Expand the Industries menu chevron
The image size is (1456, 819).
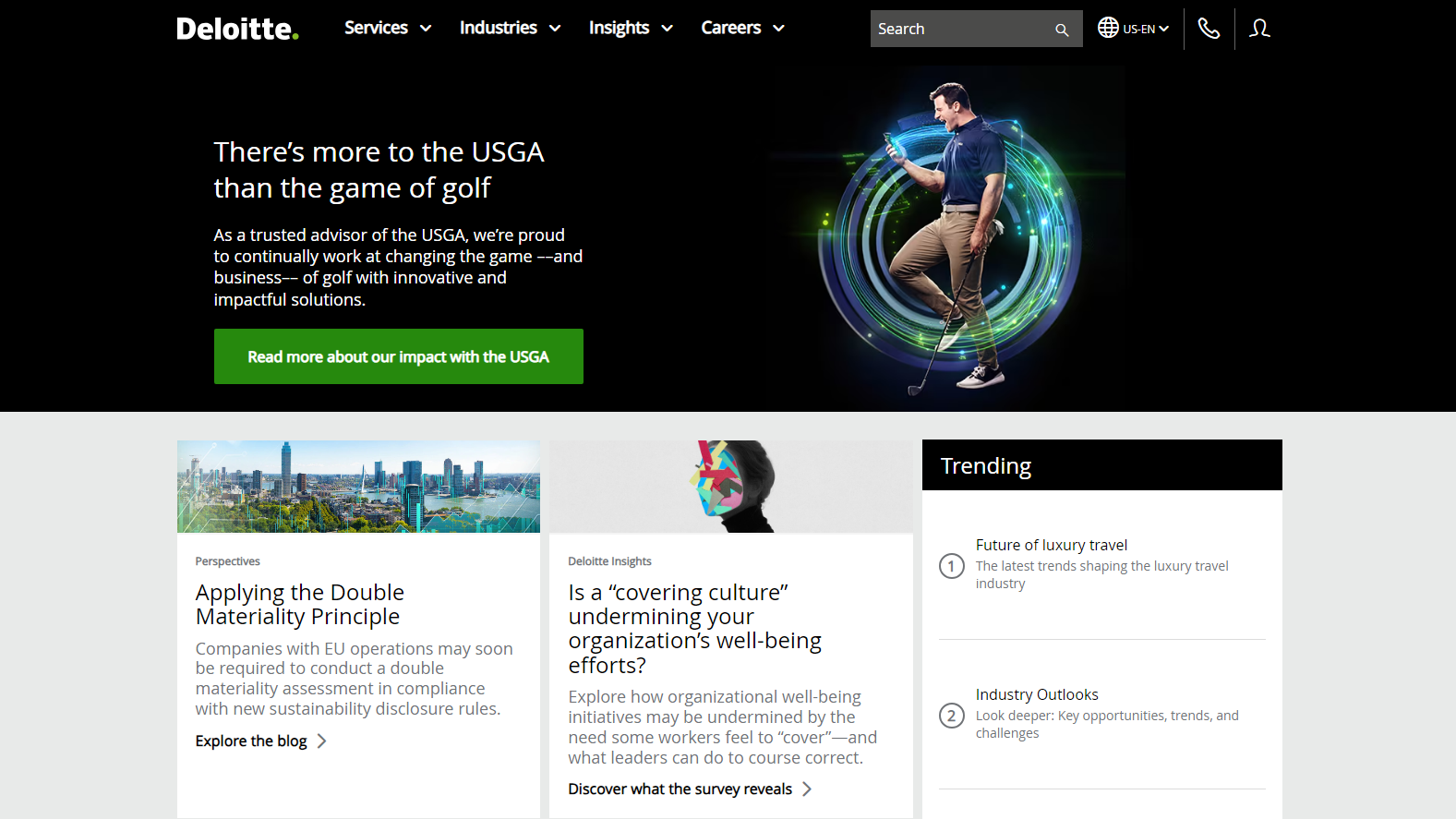[555, 29]
